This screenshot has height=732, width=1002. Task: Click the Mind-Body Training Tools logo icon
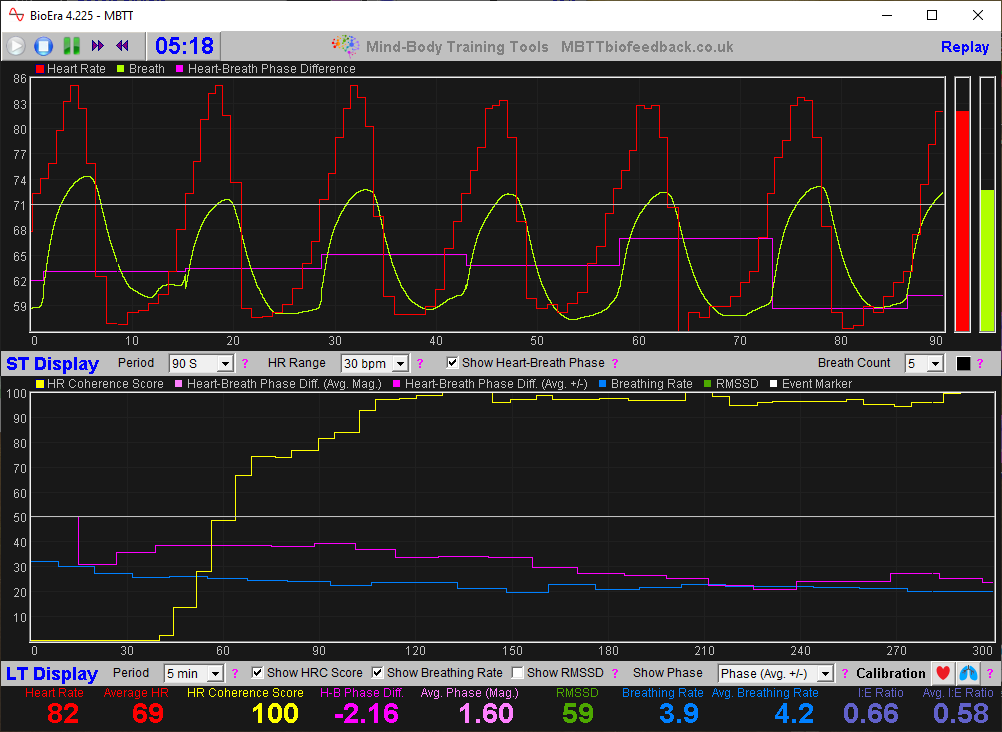click(x=344, y=45)
